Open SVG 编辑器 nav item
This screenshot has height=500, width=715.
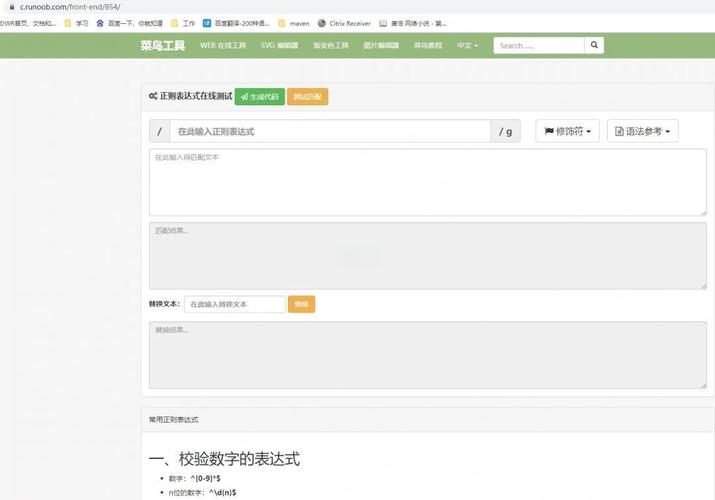tap(279, 45)
